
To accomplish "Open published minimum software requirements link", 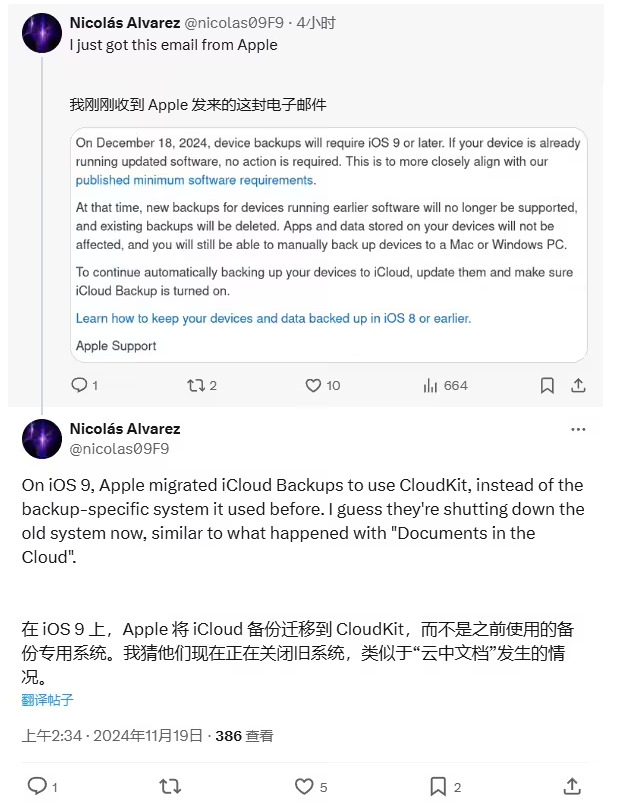I will pyautogui.click(x=195, y=181).
